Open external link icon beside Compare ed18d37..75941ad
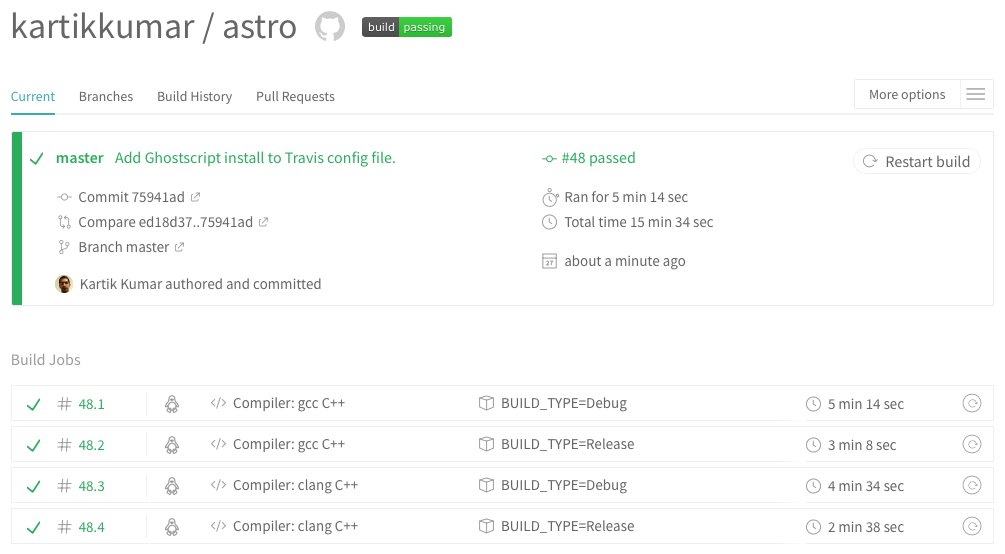Viewport: 1005px width, 554px height. (263, 222)
